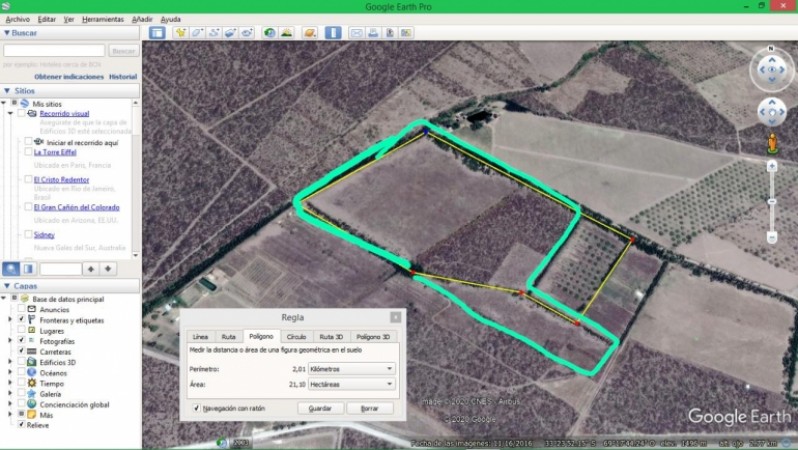Print the view using printer icon
The image size is (798, 450).
tap(373, 33)
